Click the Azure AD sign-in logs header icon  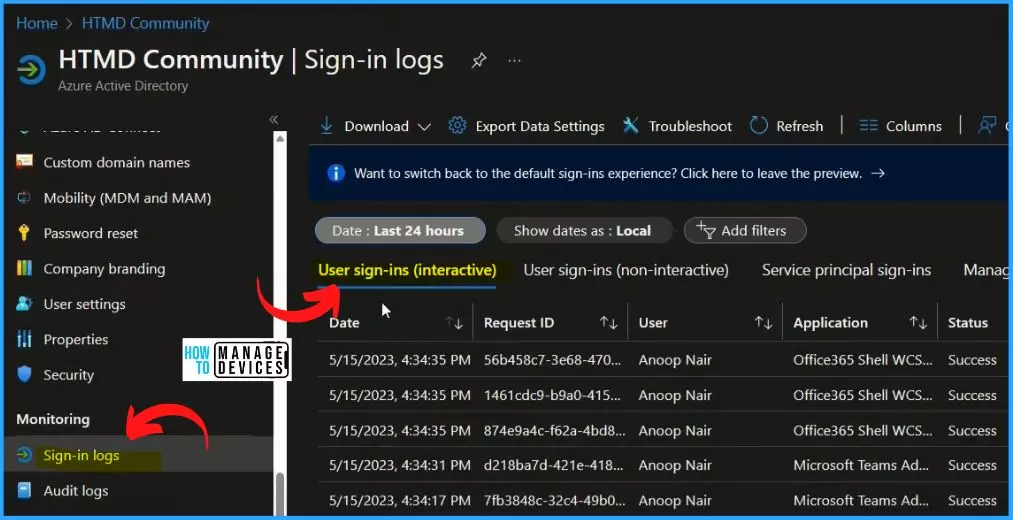(x=31, y=69)
